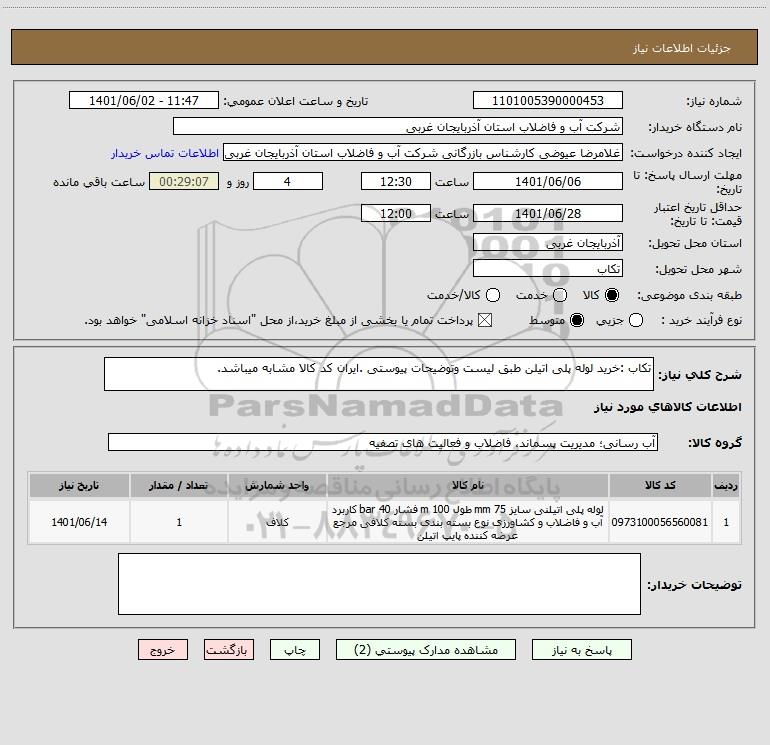Viewport: 770px width, 745px height.
Task: Click the نام کالا column header
Action: click(468, 485)
